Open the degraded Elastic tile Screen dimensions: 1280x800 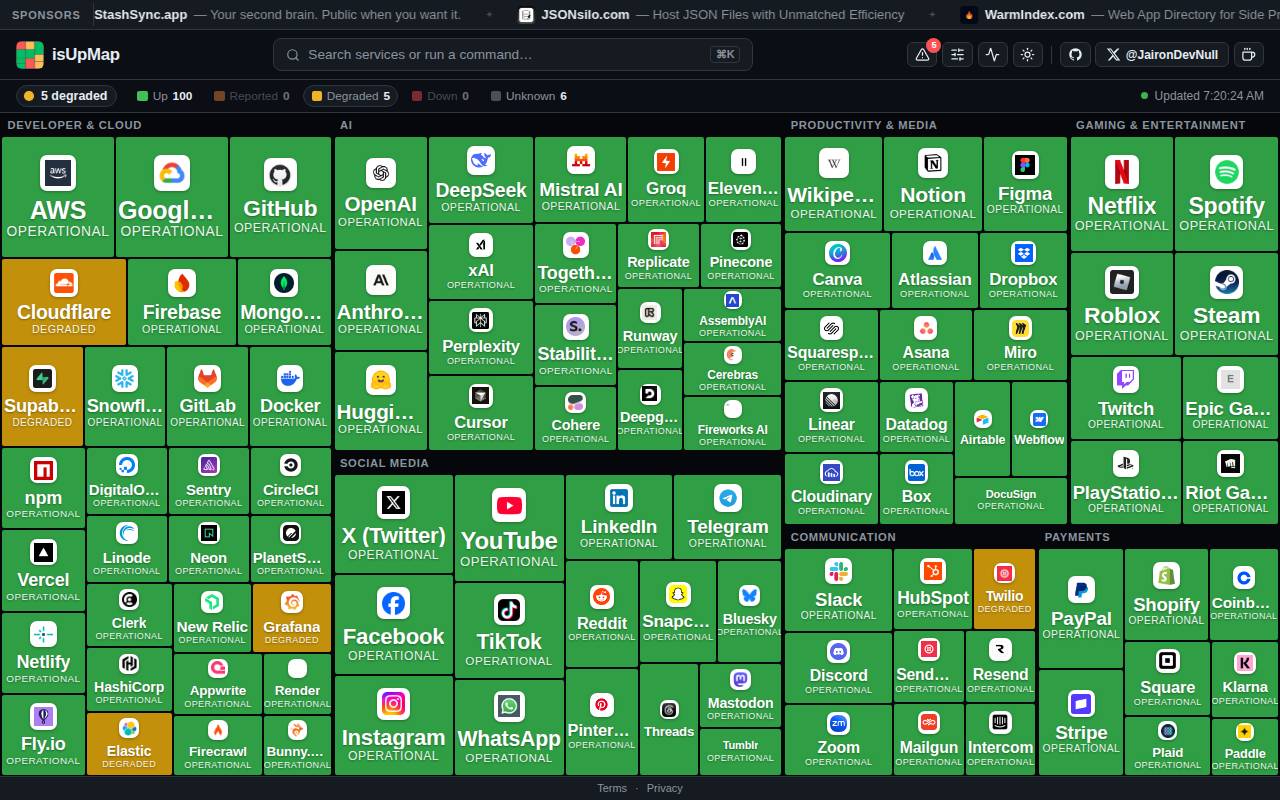click(x=129, y=743)
